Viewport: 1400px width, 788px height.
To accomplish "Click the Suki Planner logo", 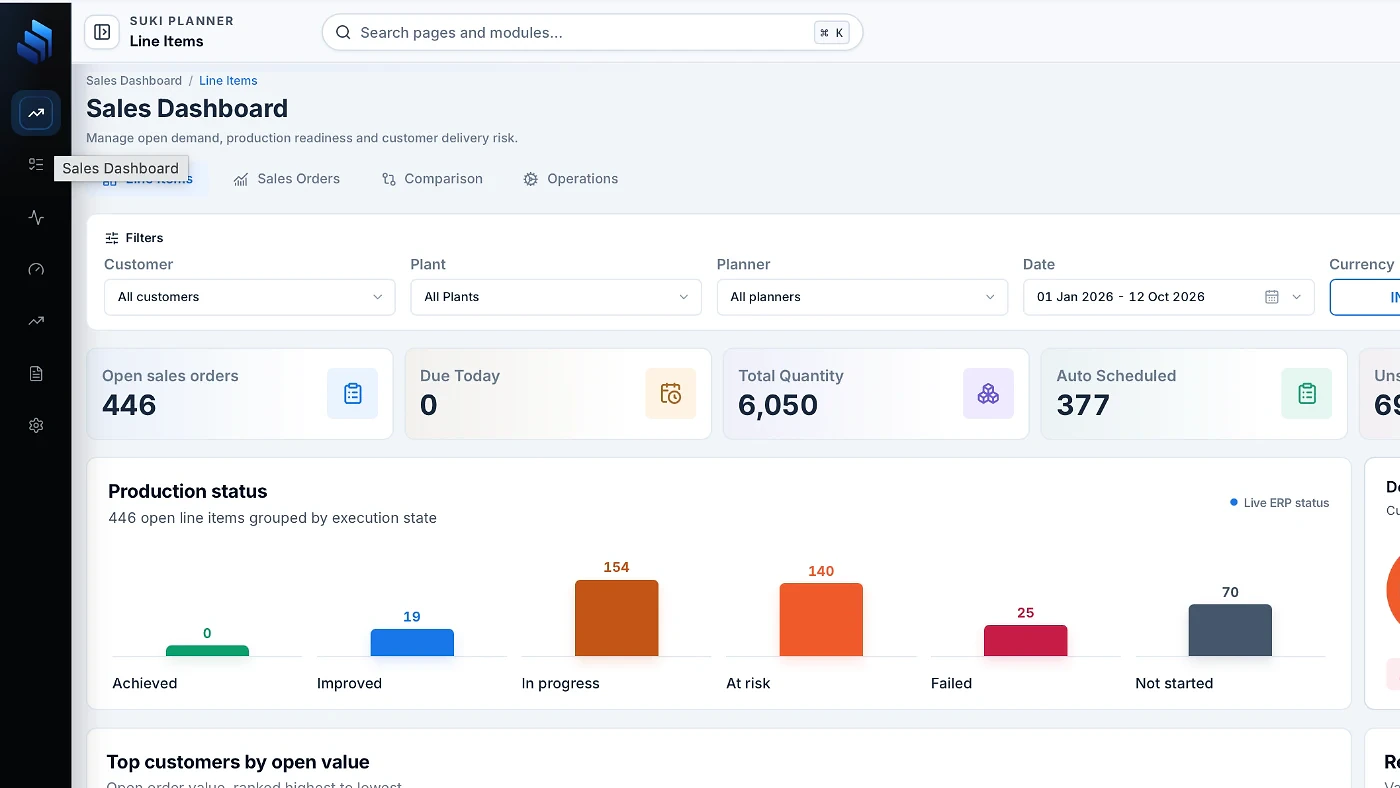I will [x=35, y=41].
